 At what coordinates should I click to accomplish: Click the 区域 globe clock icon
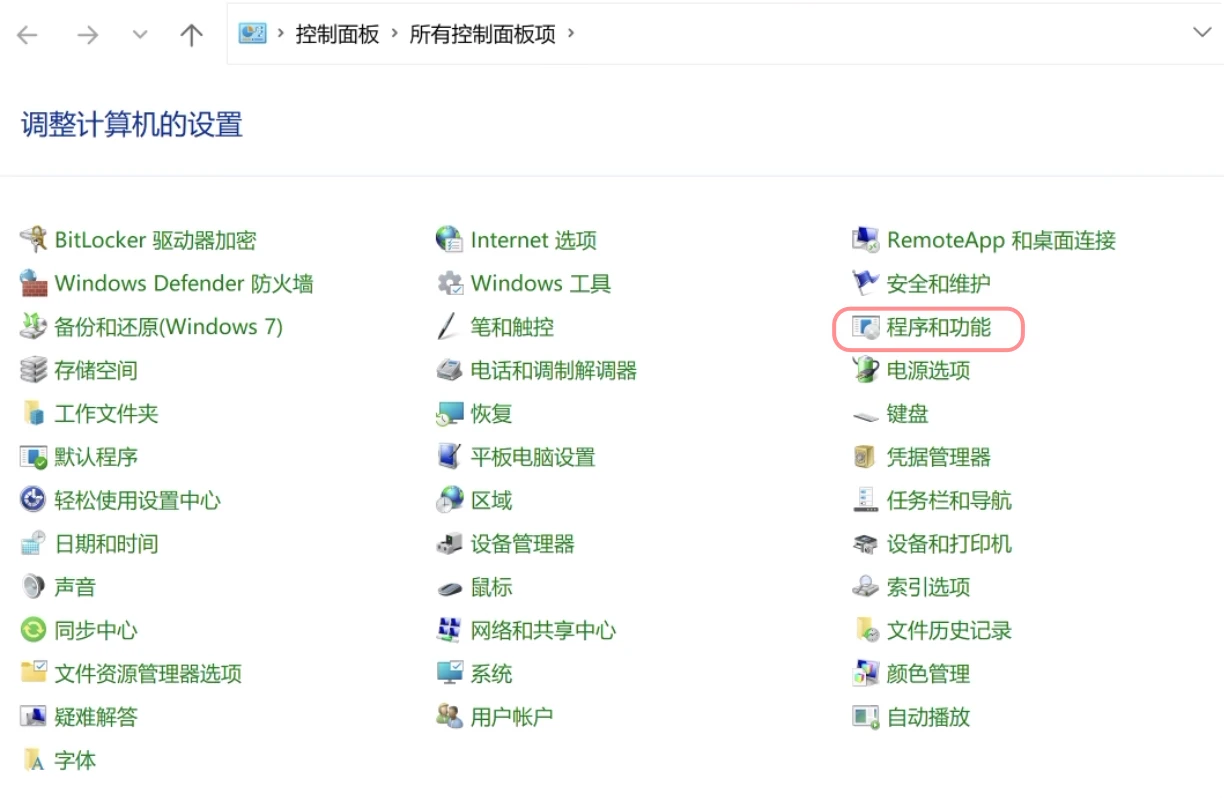[450, 500]
